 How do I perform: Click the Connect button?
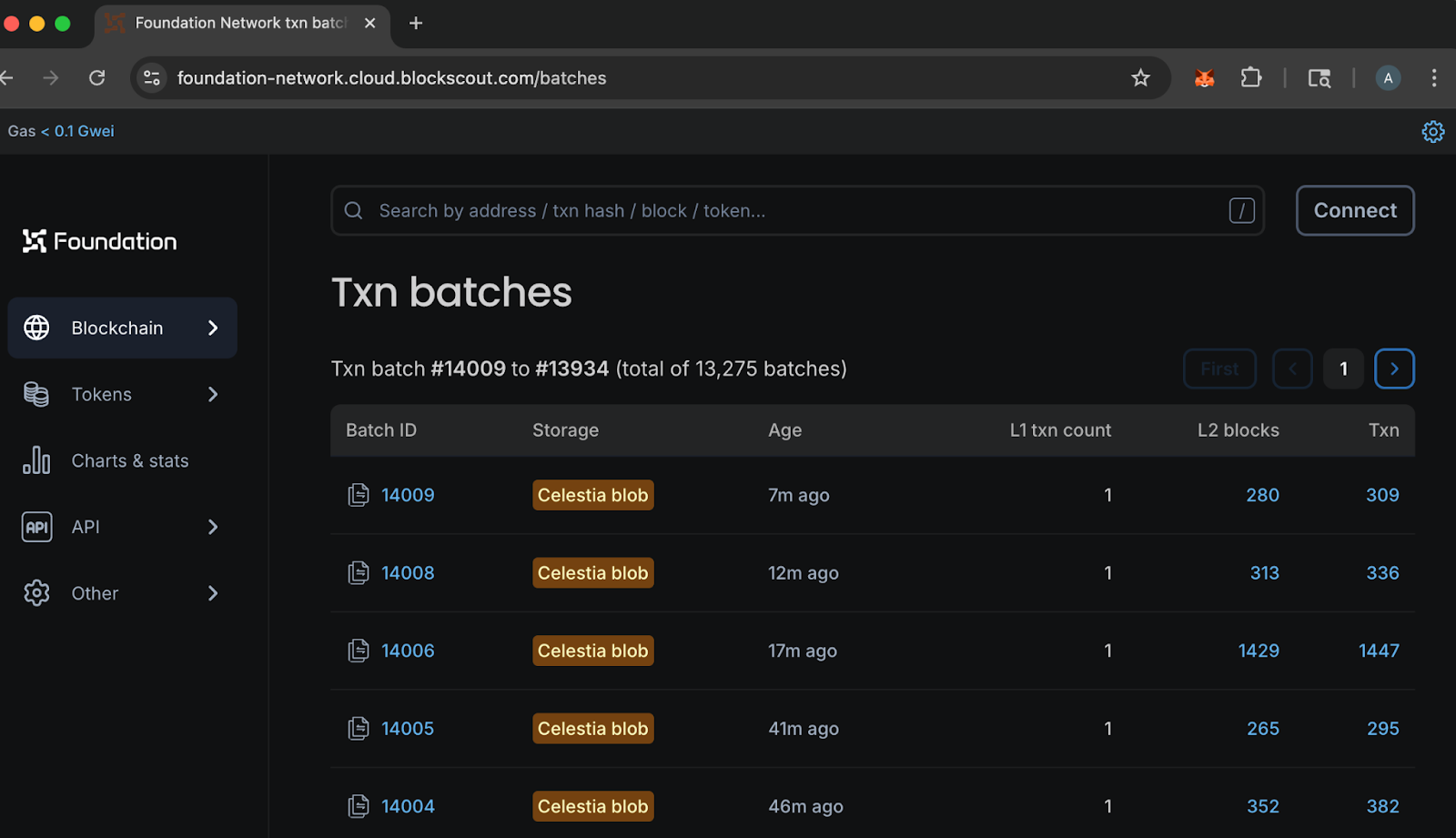(x=1354, y=210)
